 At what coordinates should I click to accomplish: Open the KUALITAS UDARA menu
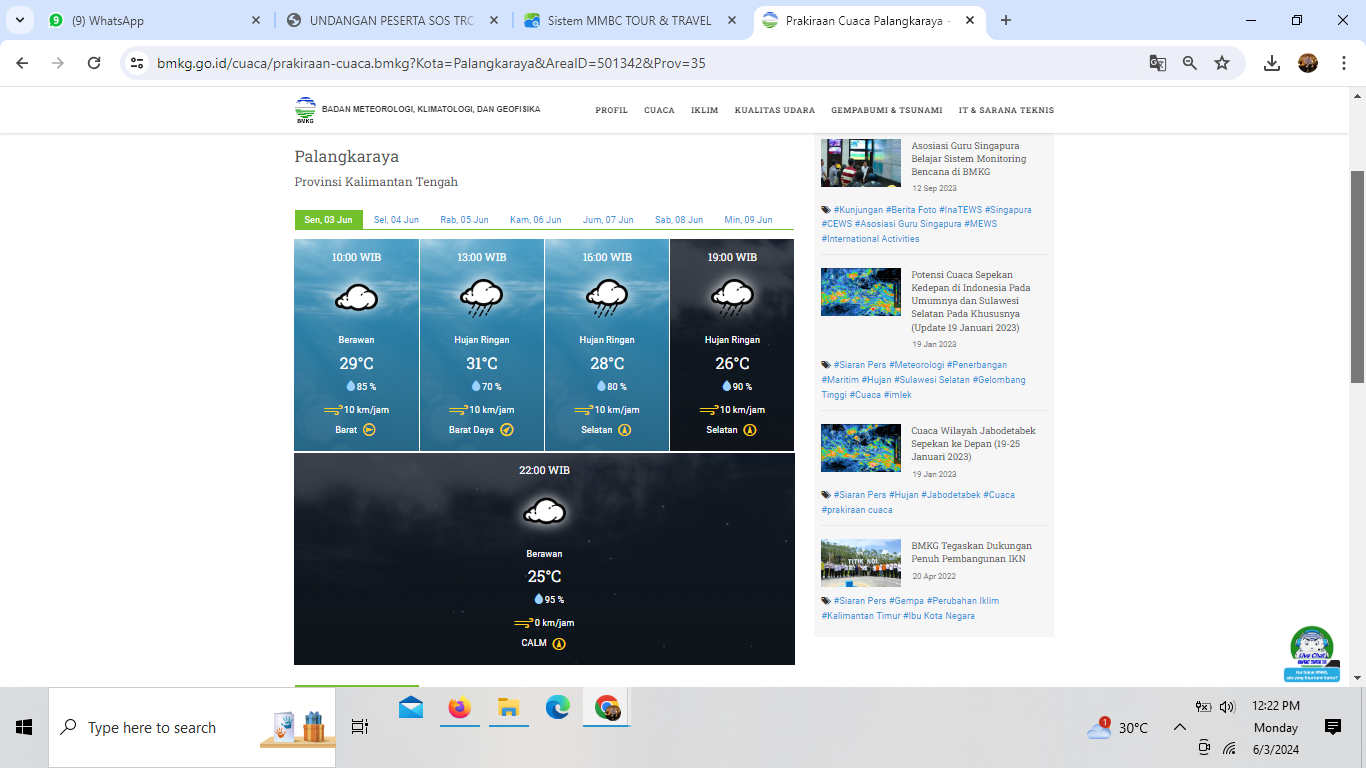[774, 110]
